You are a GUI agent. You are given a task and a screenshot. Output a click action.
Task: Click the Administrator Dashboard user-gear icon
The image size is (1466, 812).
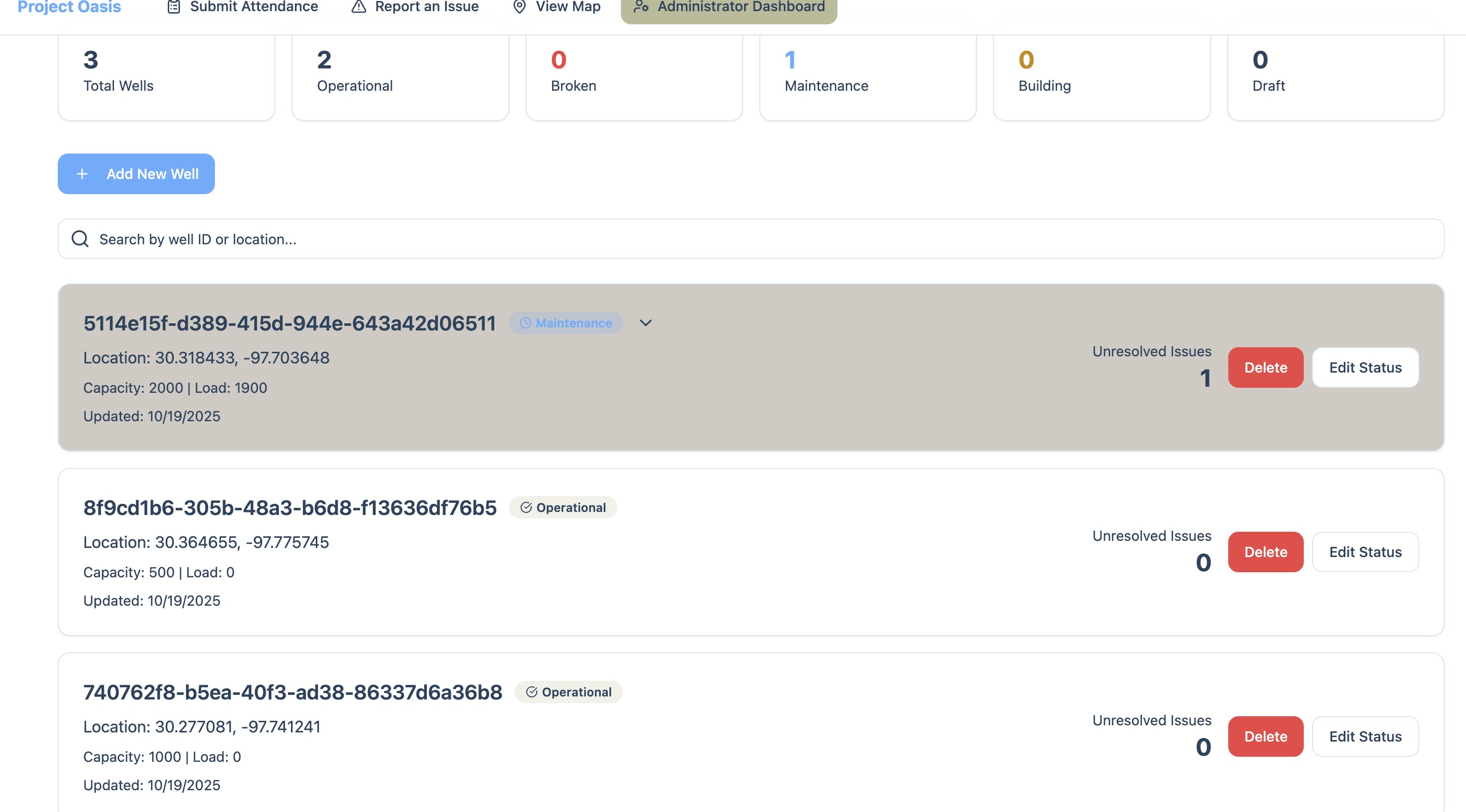[641, 7]
